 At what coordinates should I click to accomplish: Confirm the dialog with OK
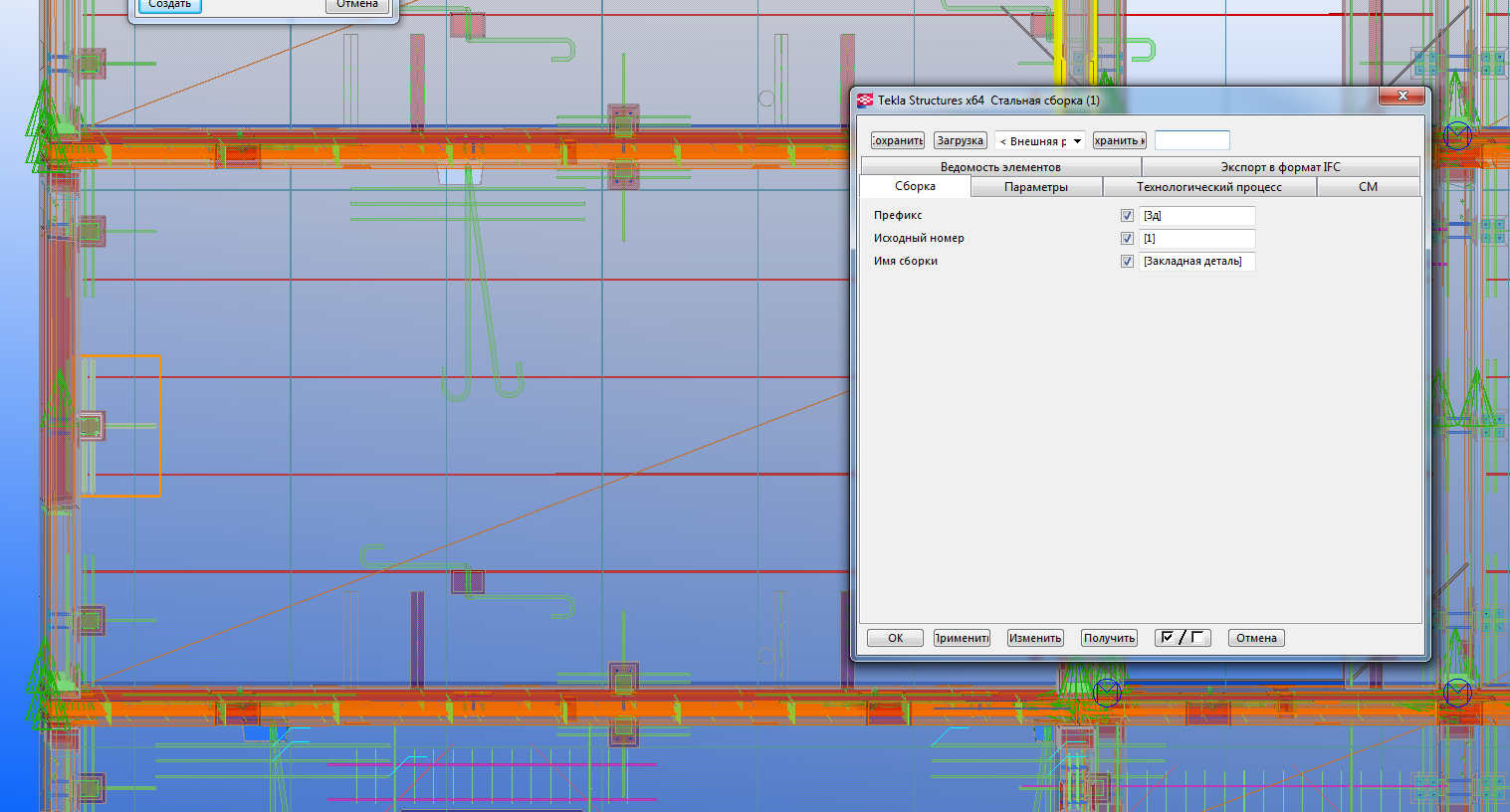[895, 638]
